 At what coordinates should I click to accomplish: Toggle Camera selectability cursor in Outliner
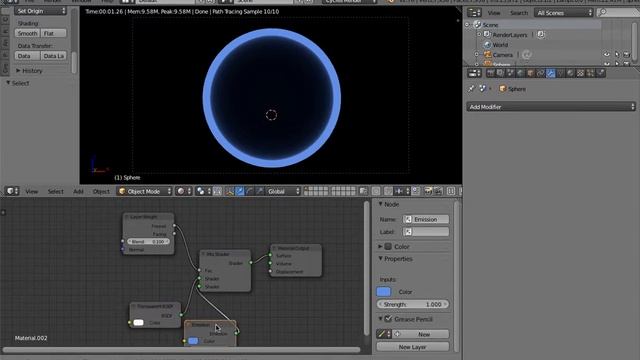(x=617, y=54)
